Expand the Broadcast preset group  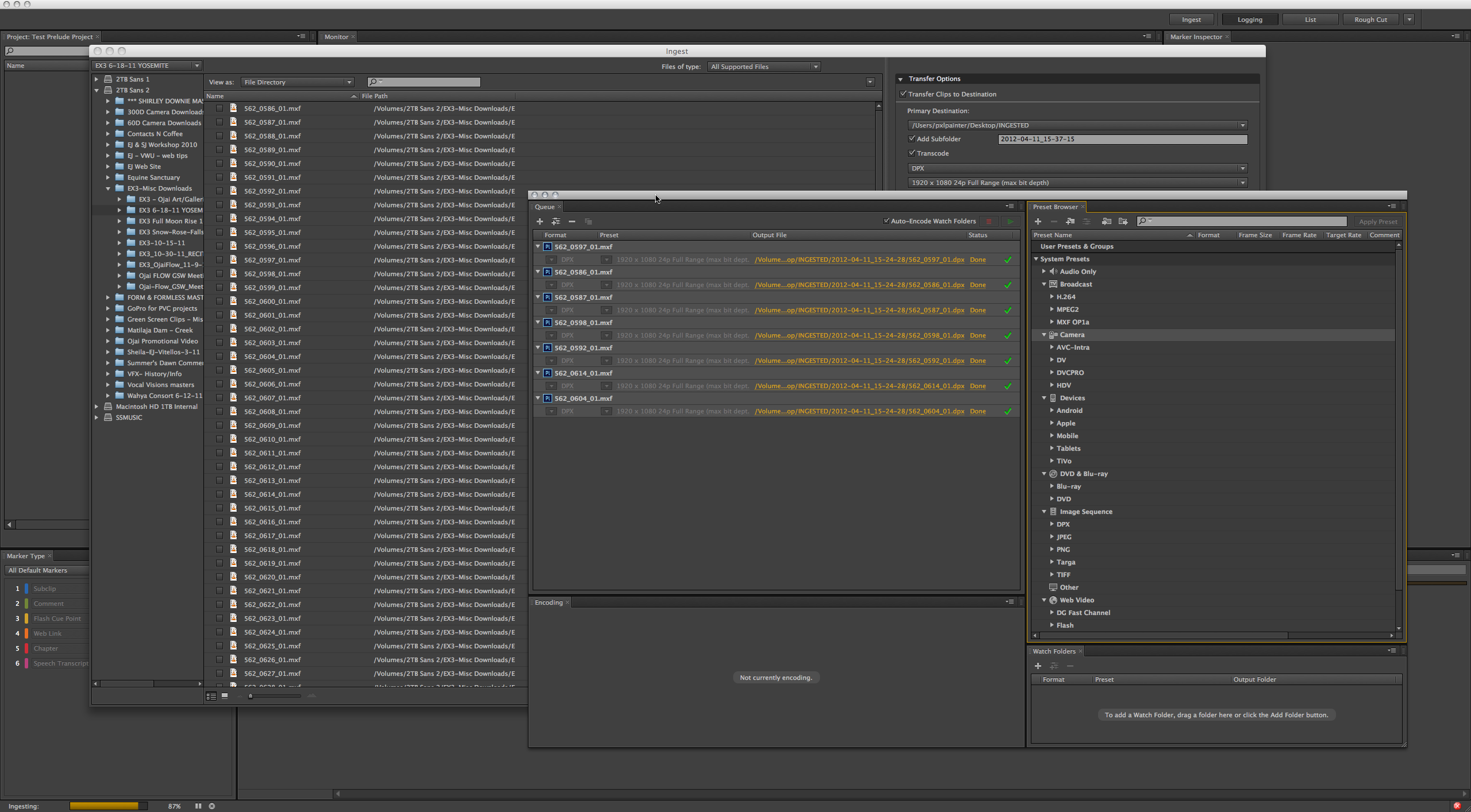click(x=1044, y=284)
